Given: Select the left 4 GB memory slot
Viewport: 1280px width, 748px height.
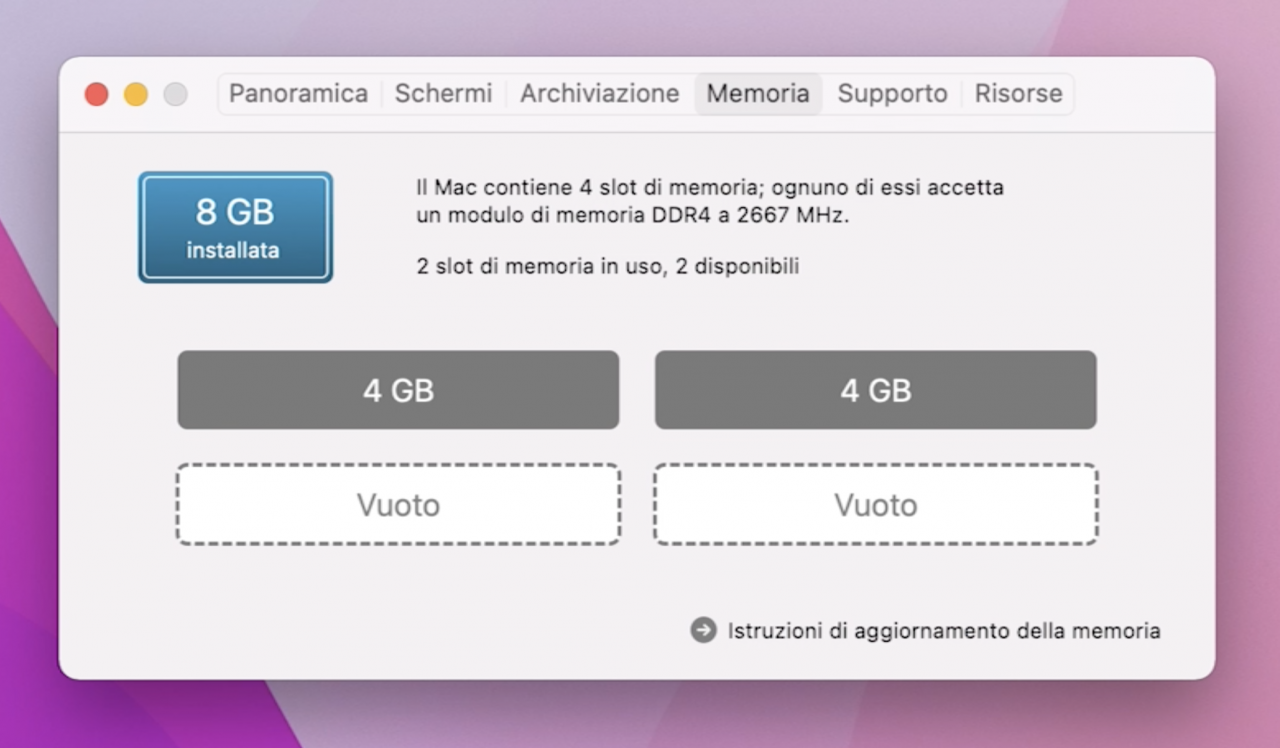Looking at the screenshot, I should point(398,390).
